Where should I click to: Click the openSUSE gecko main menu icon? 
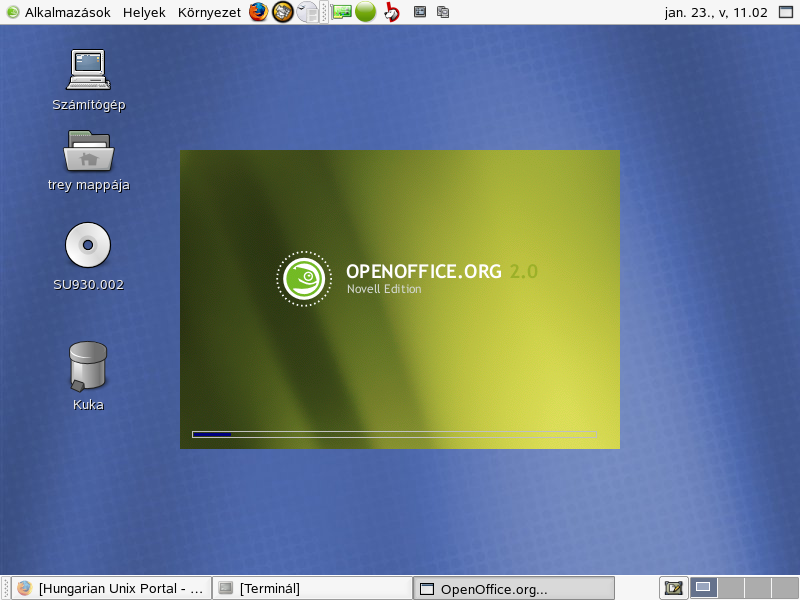(x=13, y=12)
